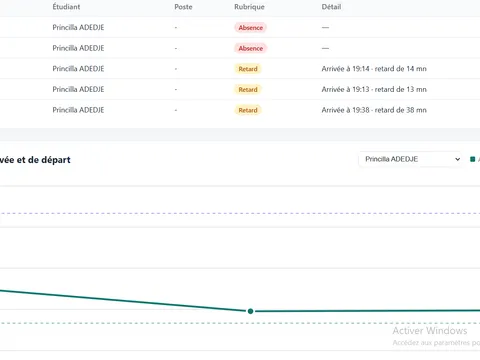The image size is (480, 360).
Task: Click the Poste dash in the 19:38 row
Action: click(x=176, y=110)
